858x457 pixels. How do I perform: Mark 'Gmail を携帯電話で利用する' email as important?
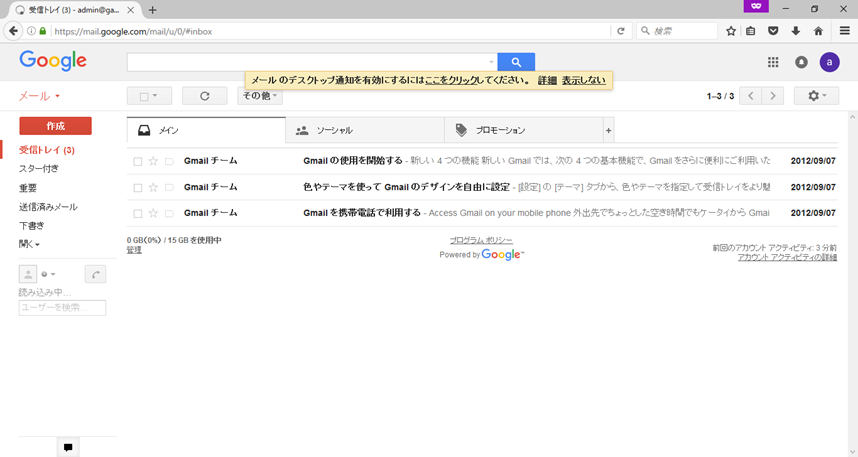169,213
